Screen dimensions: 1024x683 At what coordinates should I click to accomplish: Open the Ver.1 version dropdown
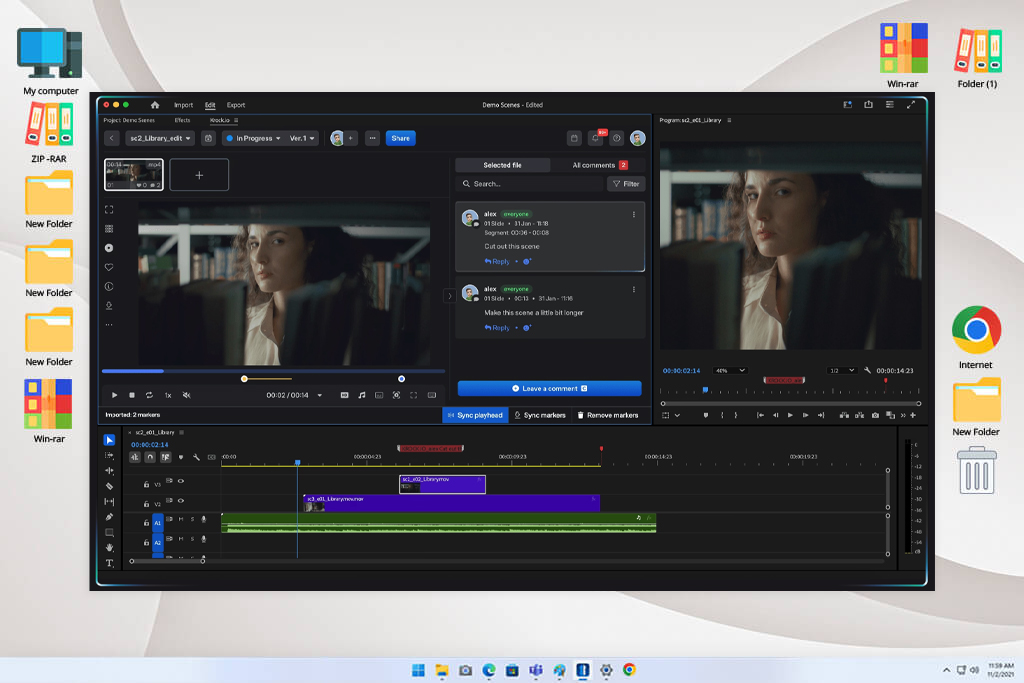coord(302,138)
